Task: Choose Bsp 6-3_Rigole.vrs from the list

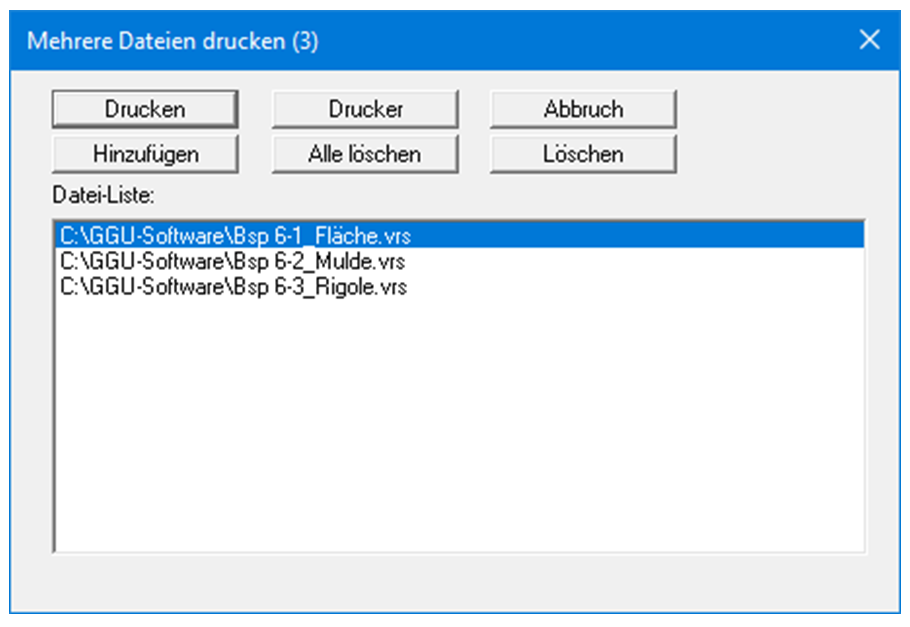Action: tap(234, 287)
